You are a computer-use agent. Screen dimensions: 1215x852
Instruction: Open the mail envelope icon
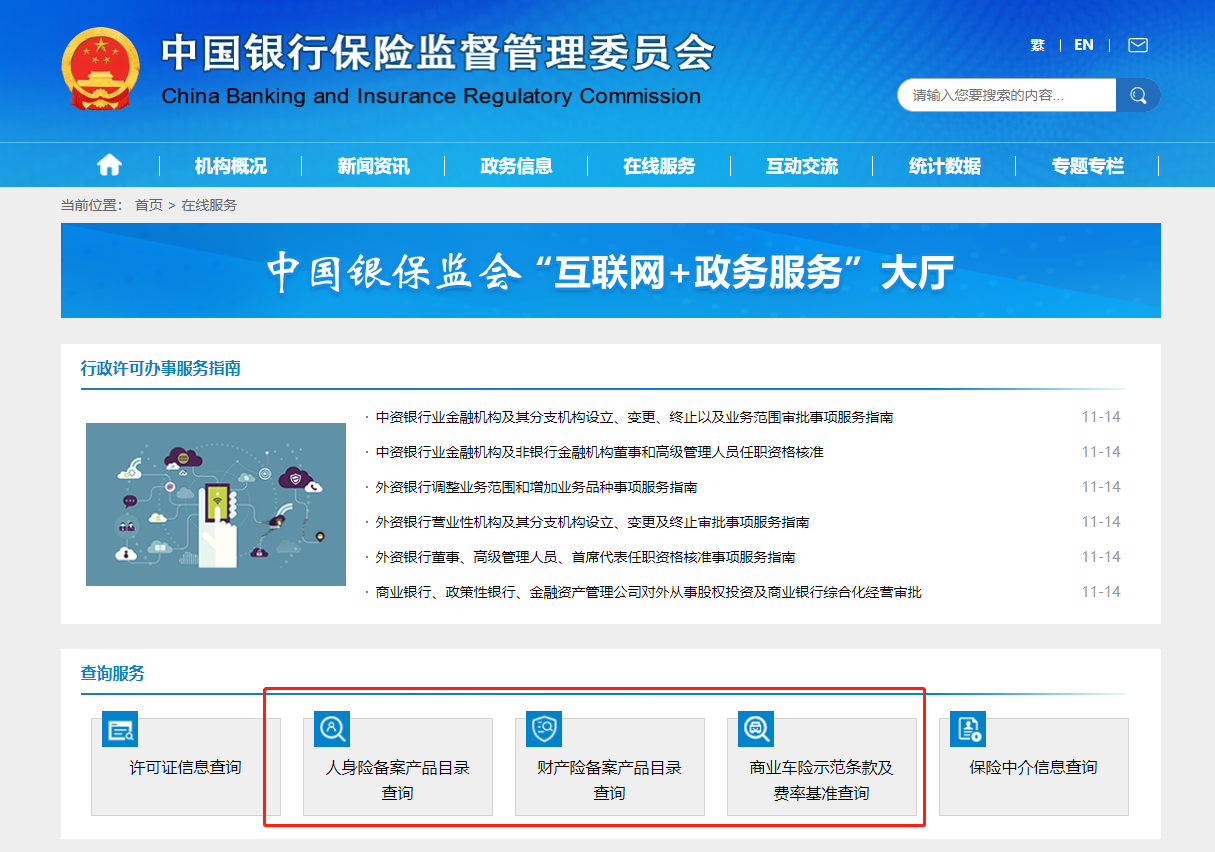coord(1138,45)
